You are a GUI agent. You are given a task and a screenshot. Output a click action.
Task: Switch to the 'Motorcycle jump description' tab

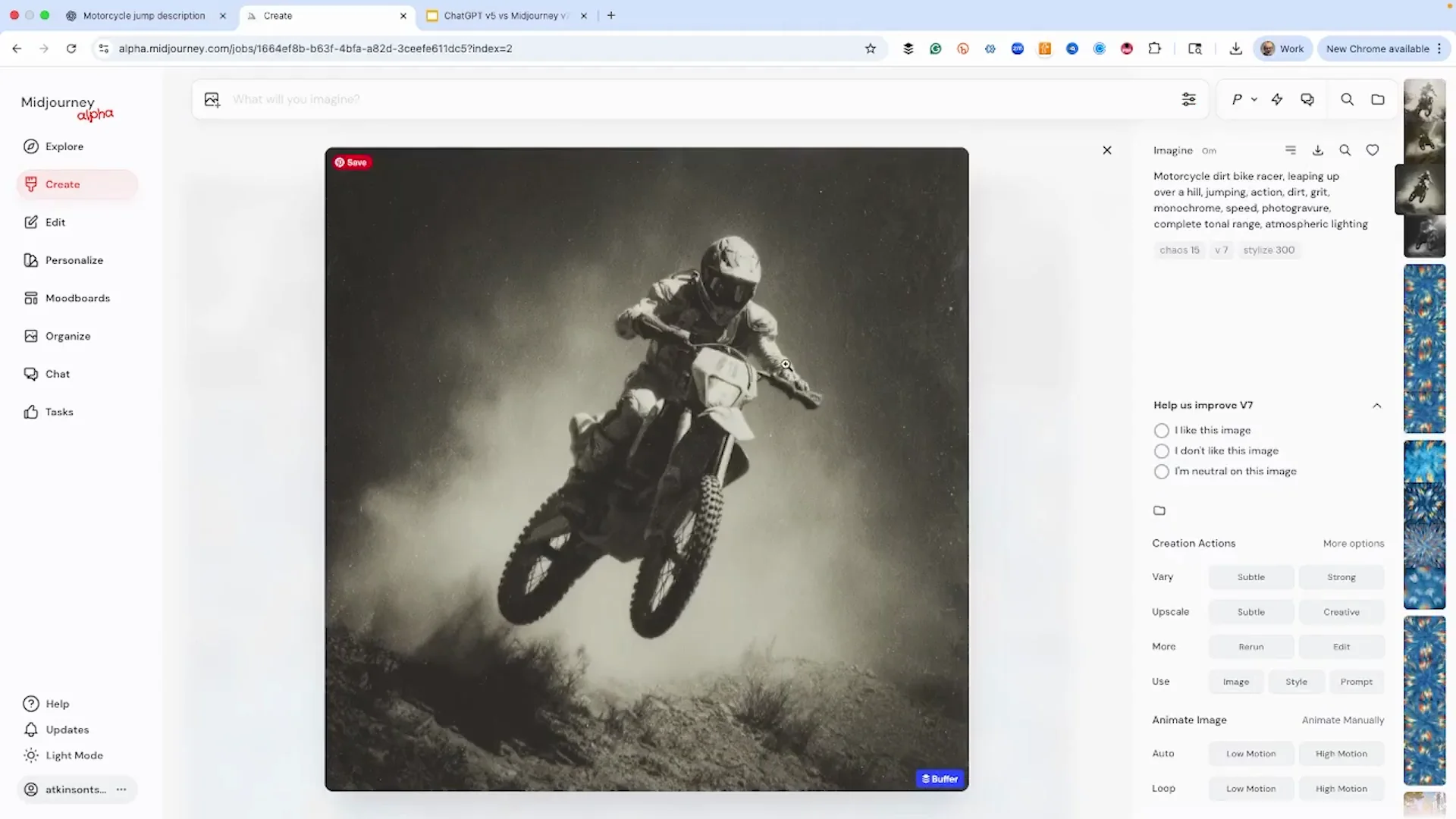tap(143, 15)
